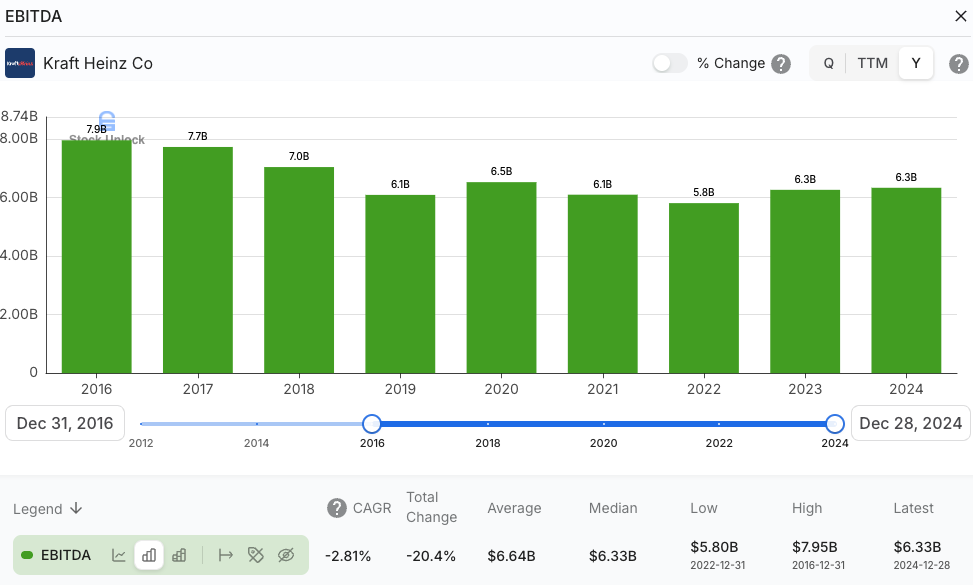Click the $6.33B median value
This screenshot has width=973, height=585.
(x=612, y=556)
